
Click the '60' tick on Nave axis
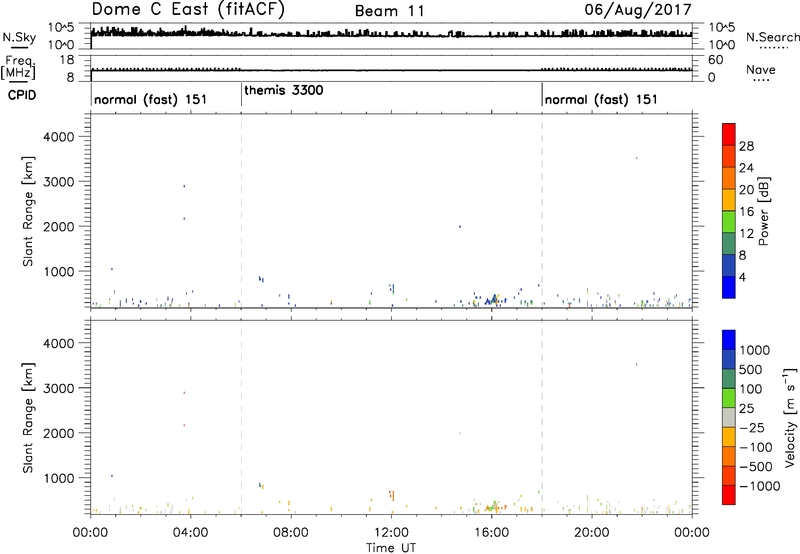point(715,60)
